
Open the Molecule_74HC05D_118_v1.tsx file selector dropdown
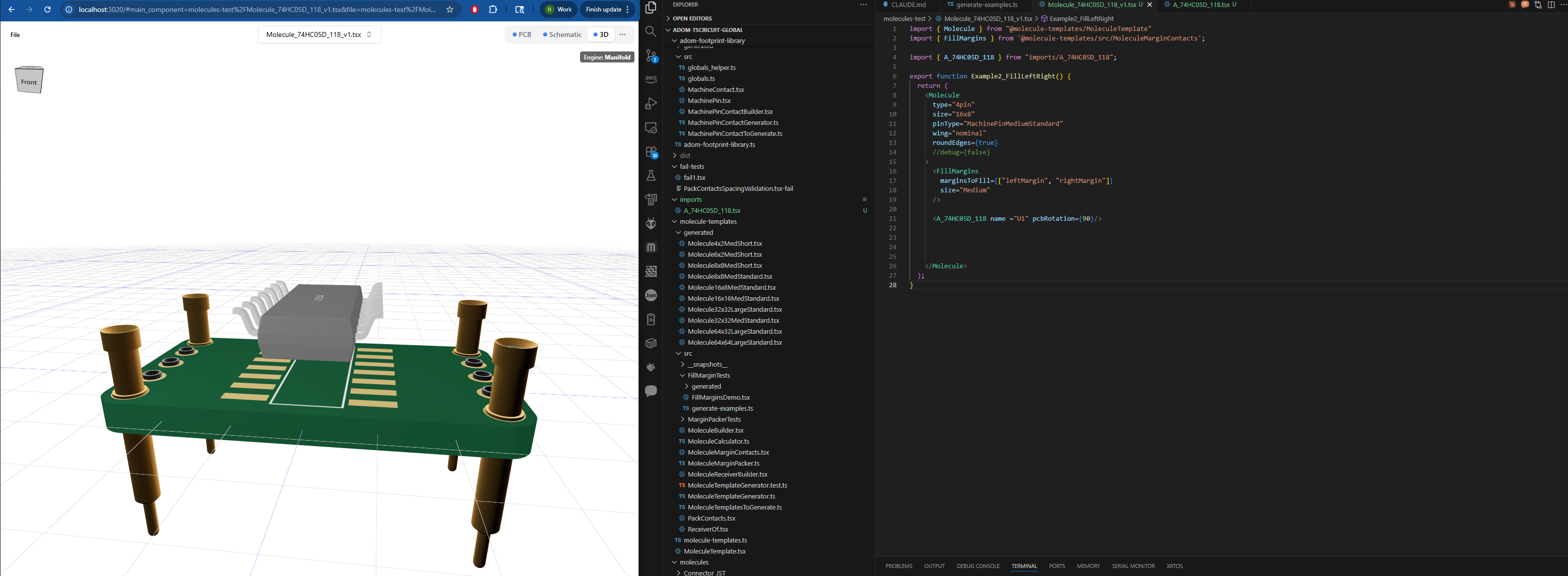click(319, 34)
